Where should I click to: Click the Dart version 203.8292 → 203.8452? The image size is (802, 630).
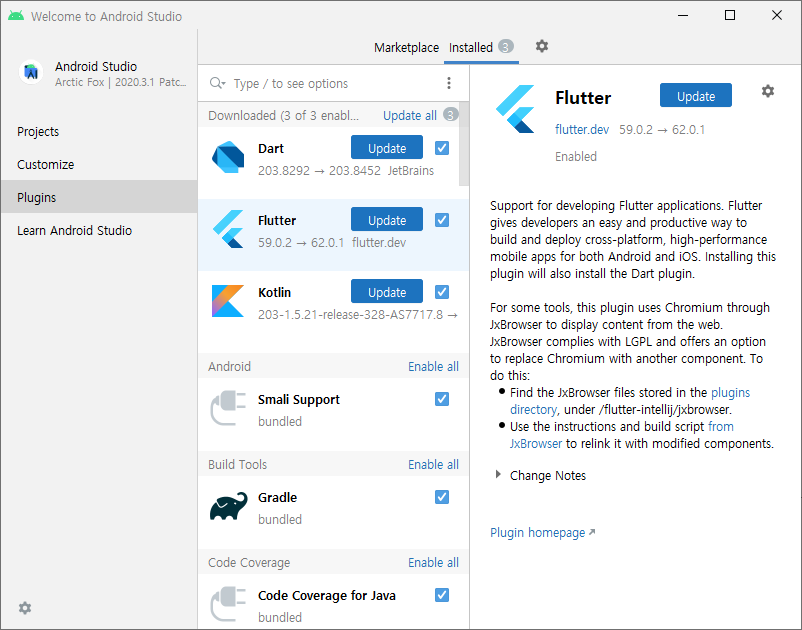click(319, 171)
